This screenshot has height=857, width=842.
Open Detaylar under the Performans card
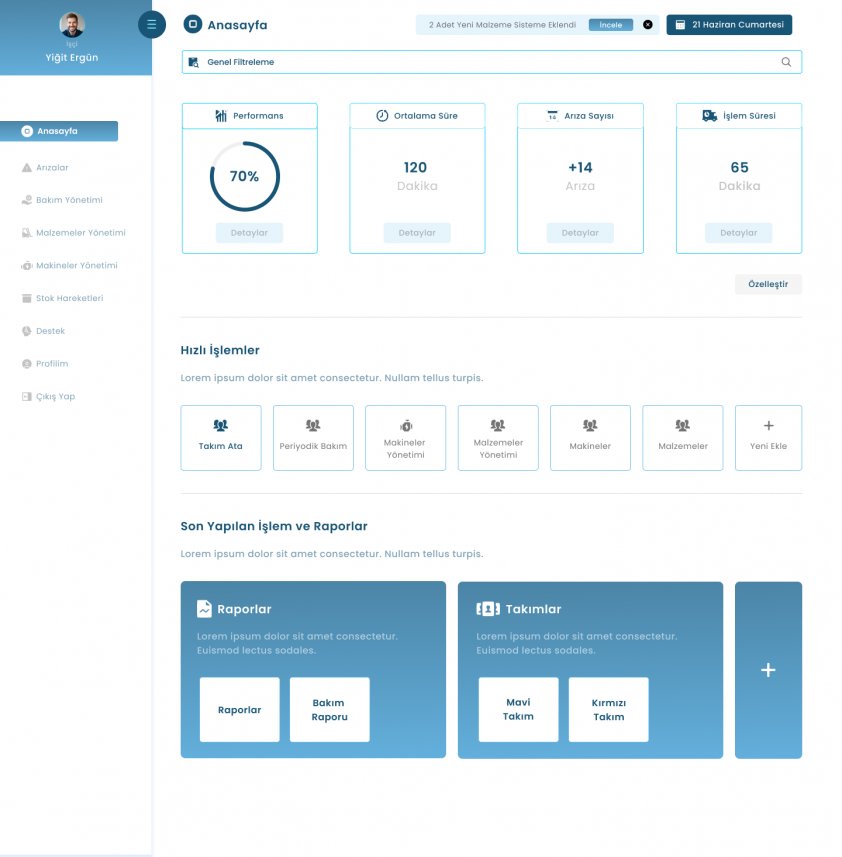[249, 233]
